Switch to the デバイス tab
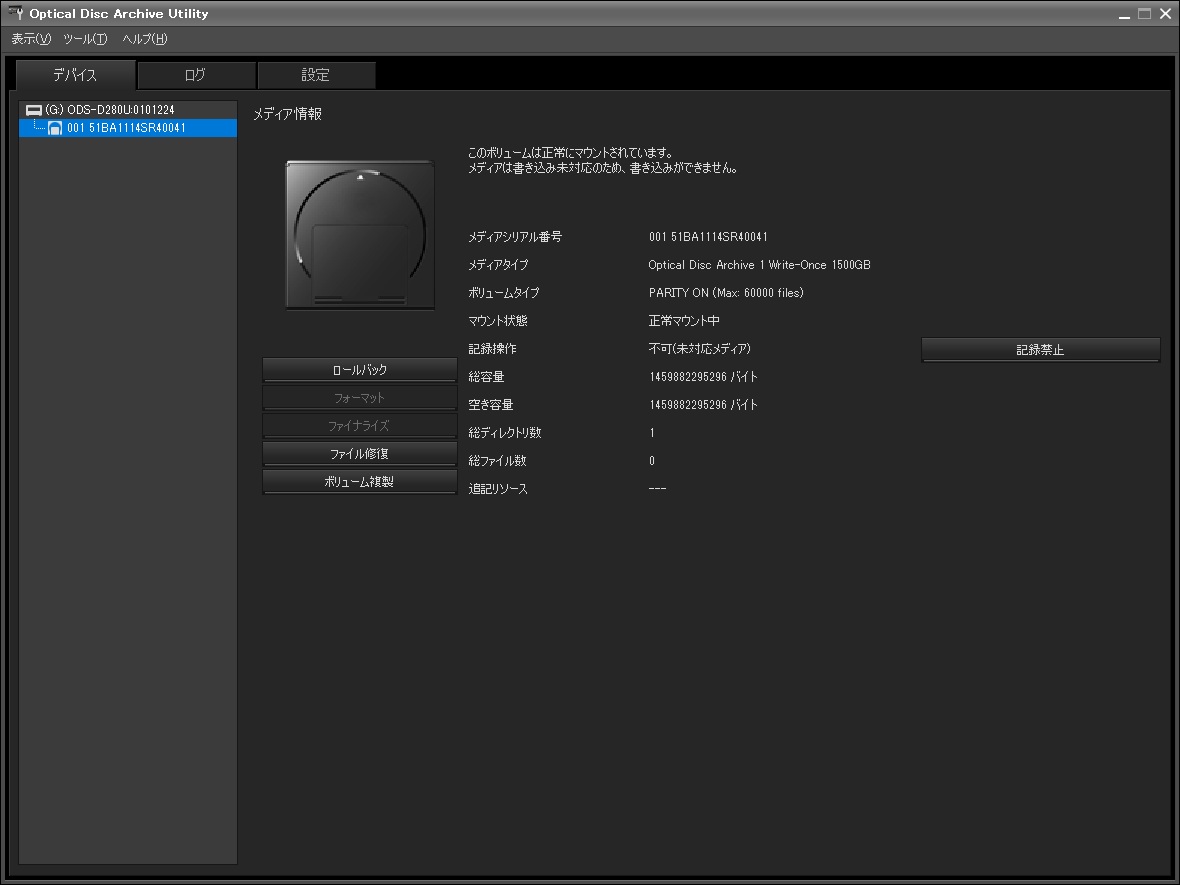The width and height of the screenshot is (1180, 885). pyautogui.click(x=75, y=75)
